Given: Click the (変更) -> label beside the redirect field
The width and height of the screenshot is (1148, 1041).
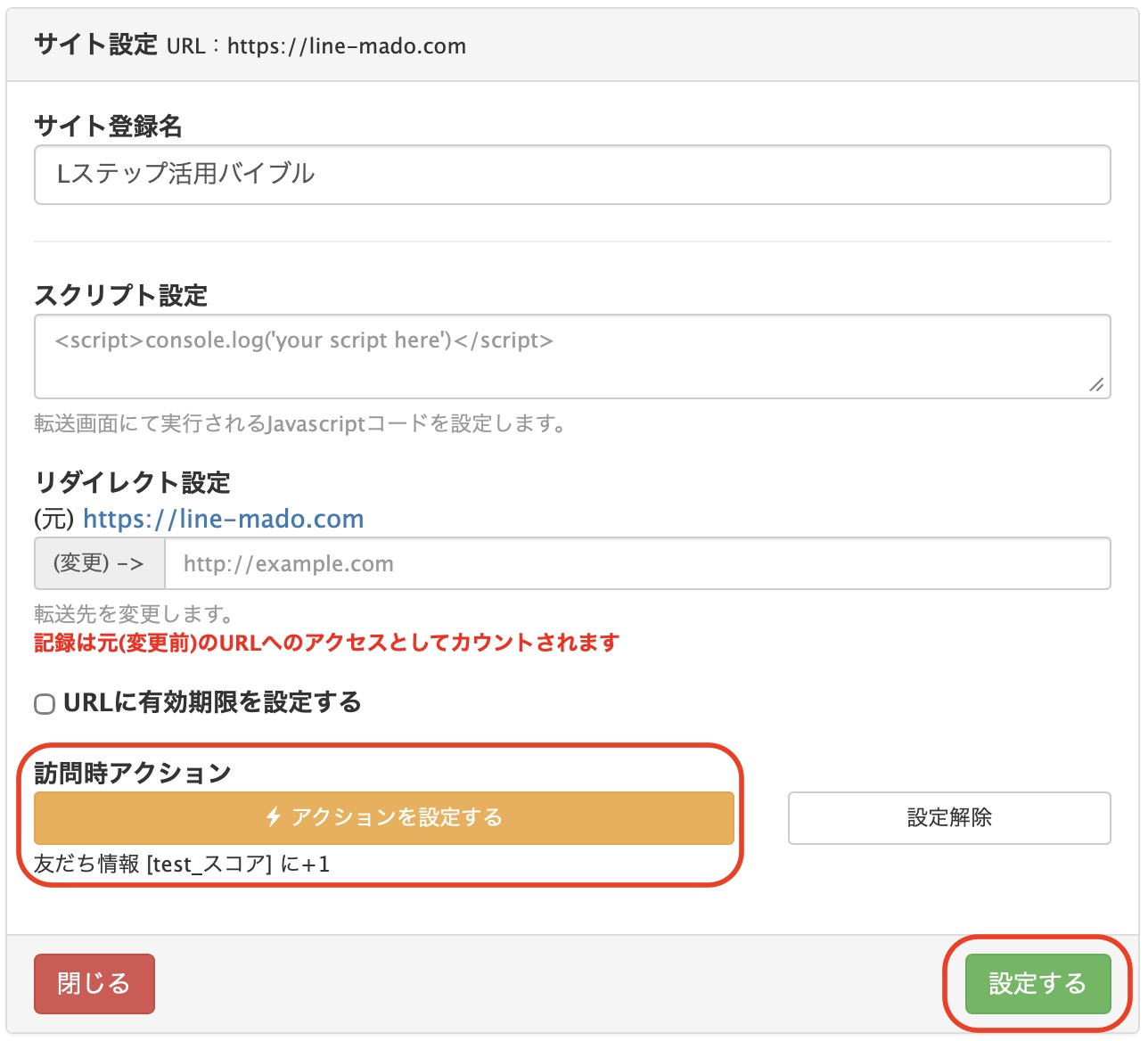Looking at the screenshot, I should (97, 563).
